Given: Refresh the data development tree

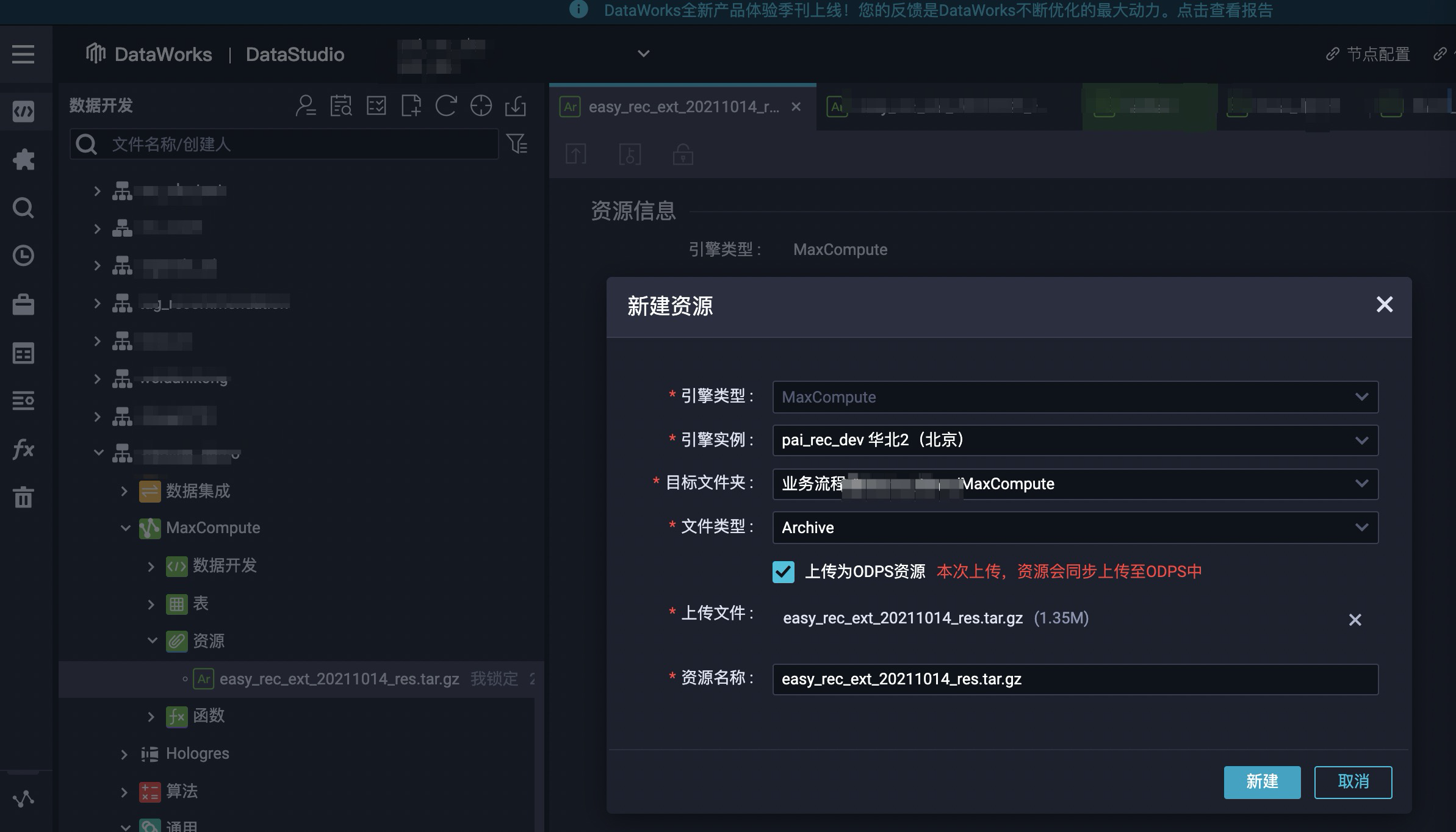Looking at the screenshot, I should point(446,106).
